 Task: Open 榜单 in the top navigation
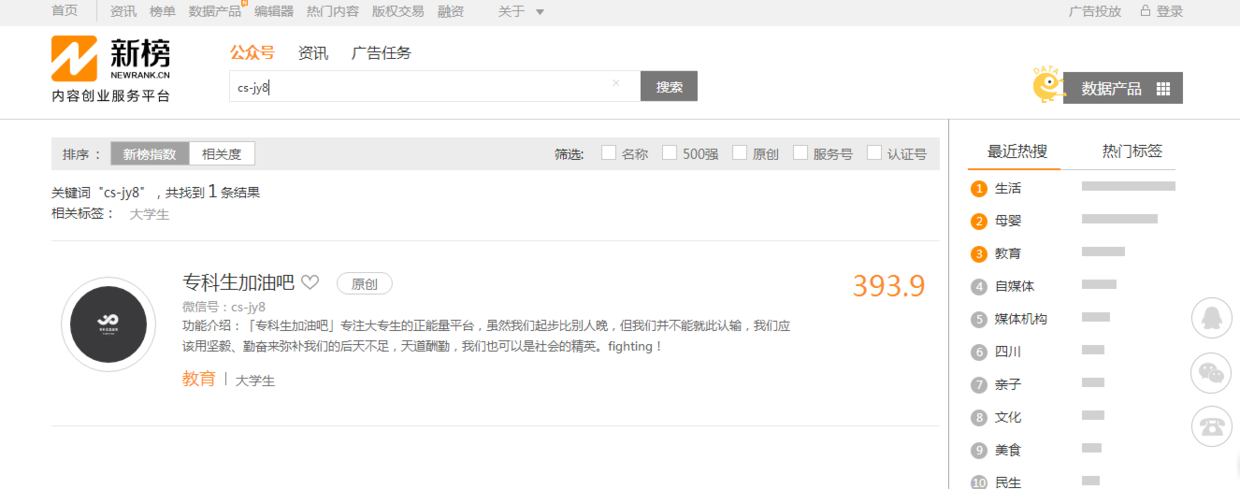[162, 11]
